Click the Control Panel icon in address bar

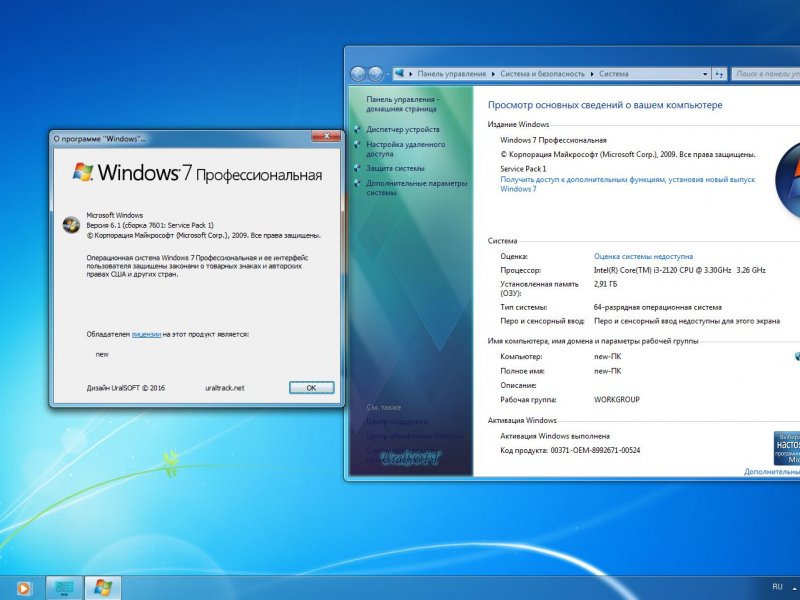point(400,73)
